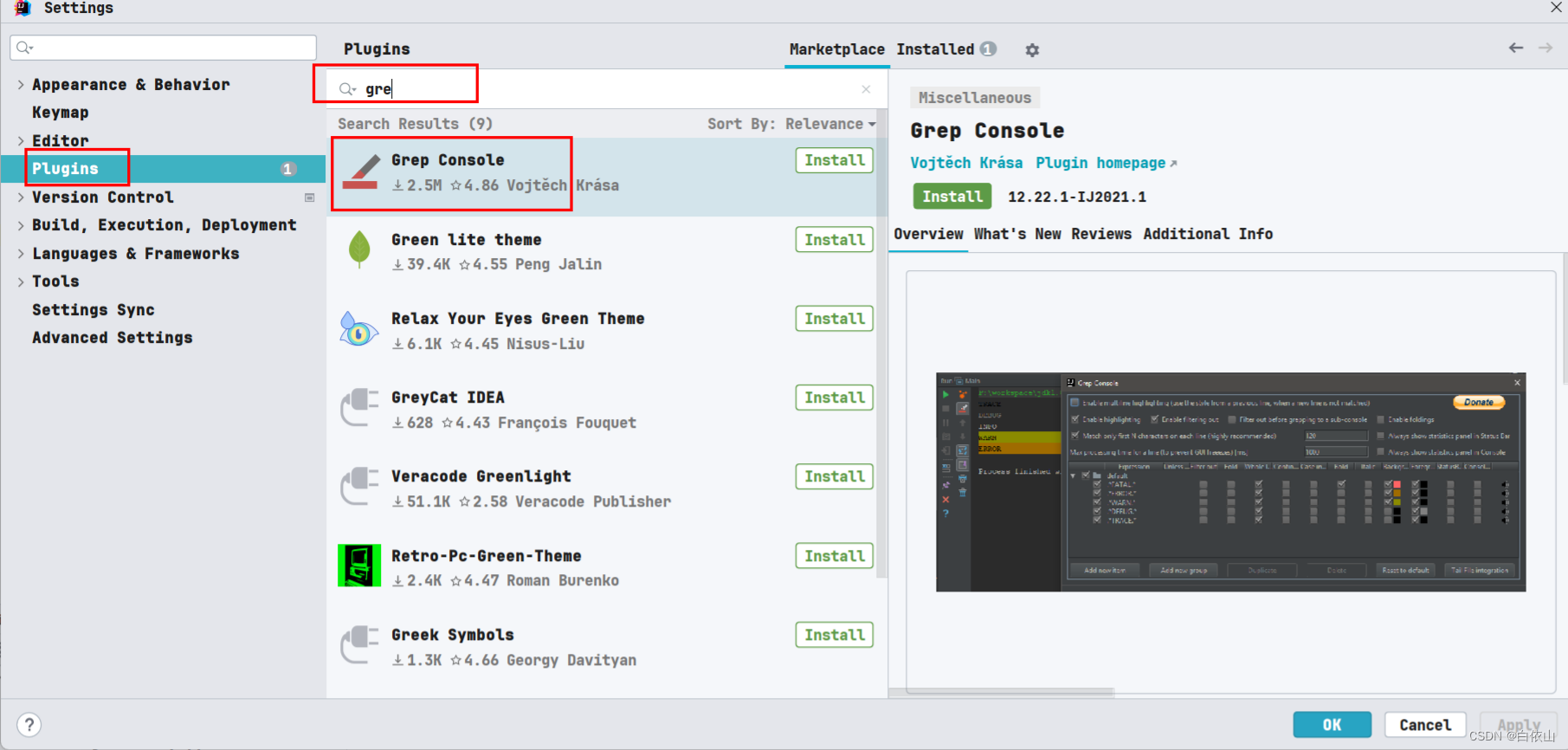Select Advanced Settings in the tree
1568x750 pixels.
coord(113,338)
